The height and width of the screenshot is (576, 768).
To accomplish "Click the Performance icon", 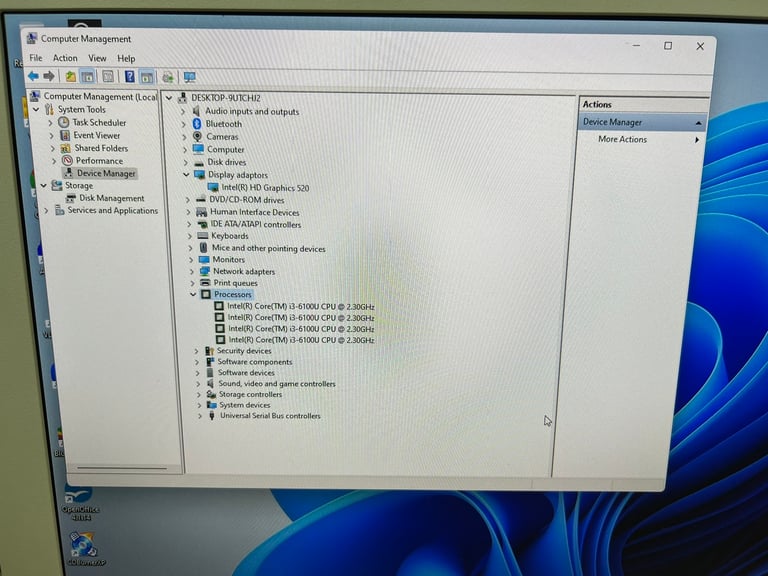I will click(67, 161).
